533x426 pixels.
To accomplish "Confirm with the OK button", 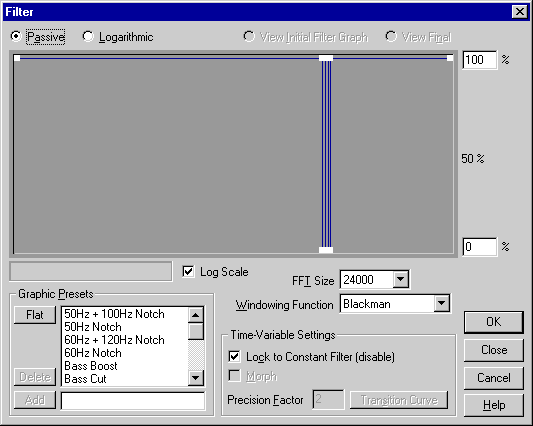I will tap(494, 322).
